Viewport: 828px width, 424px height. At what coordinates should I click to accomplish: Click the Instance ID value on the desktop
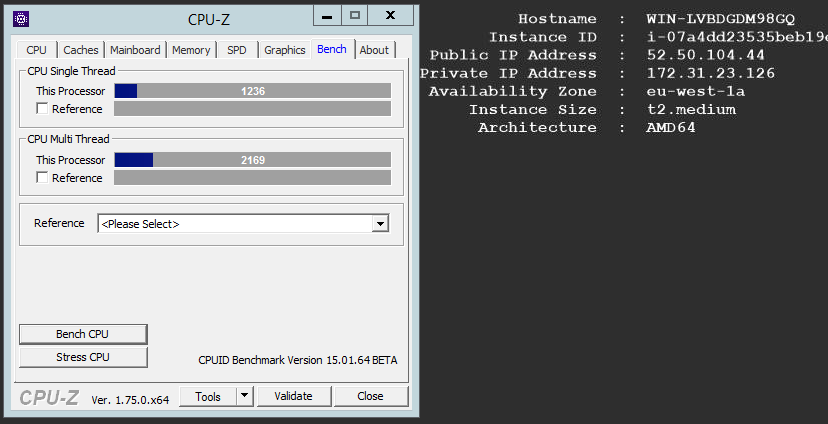[x=737, y=37]
